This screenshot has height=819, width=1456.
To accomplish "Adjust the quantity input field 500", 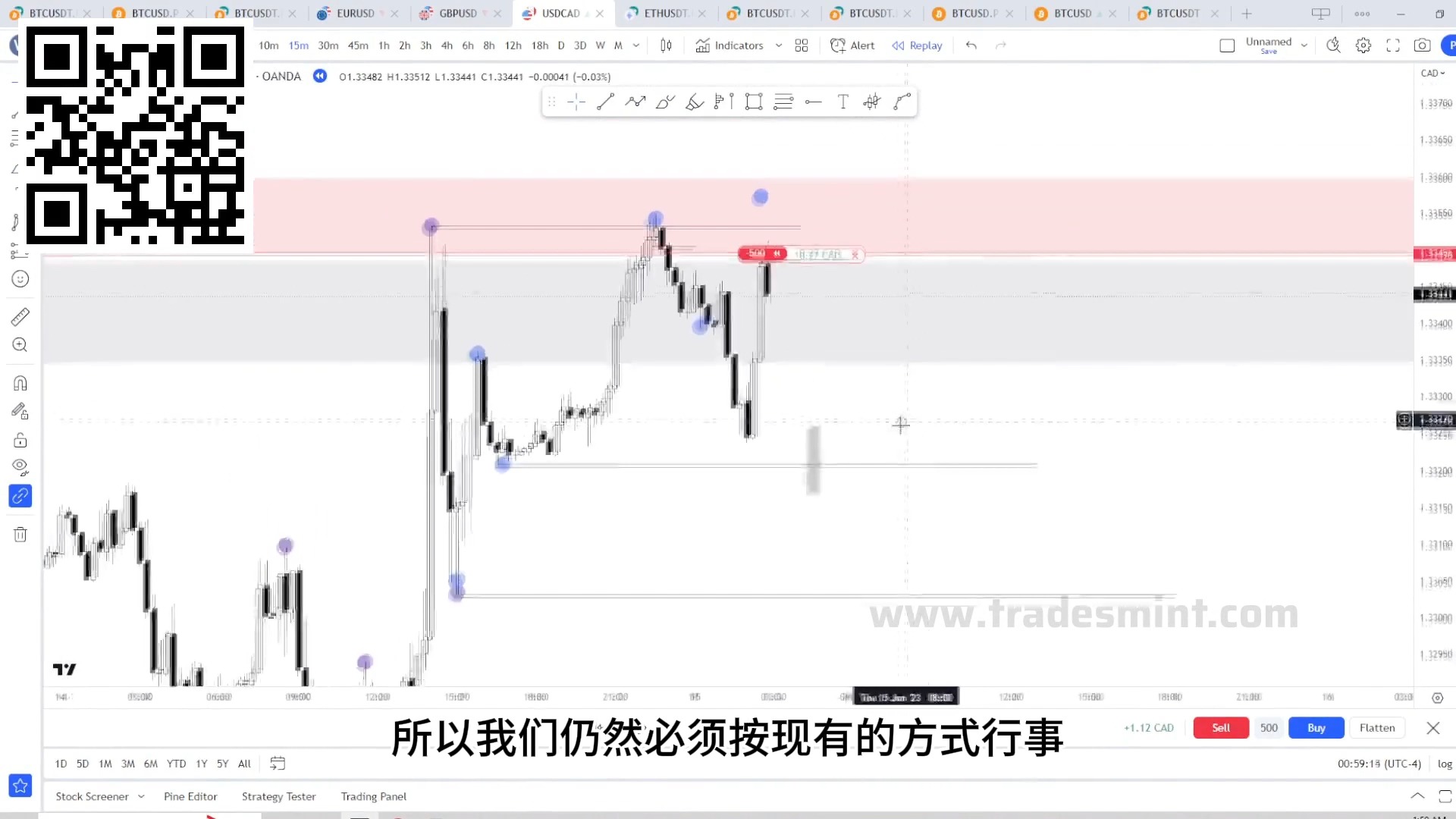I will tap(1267, 727).
